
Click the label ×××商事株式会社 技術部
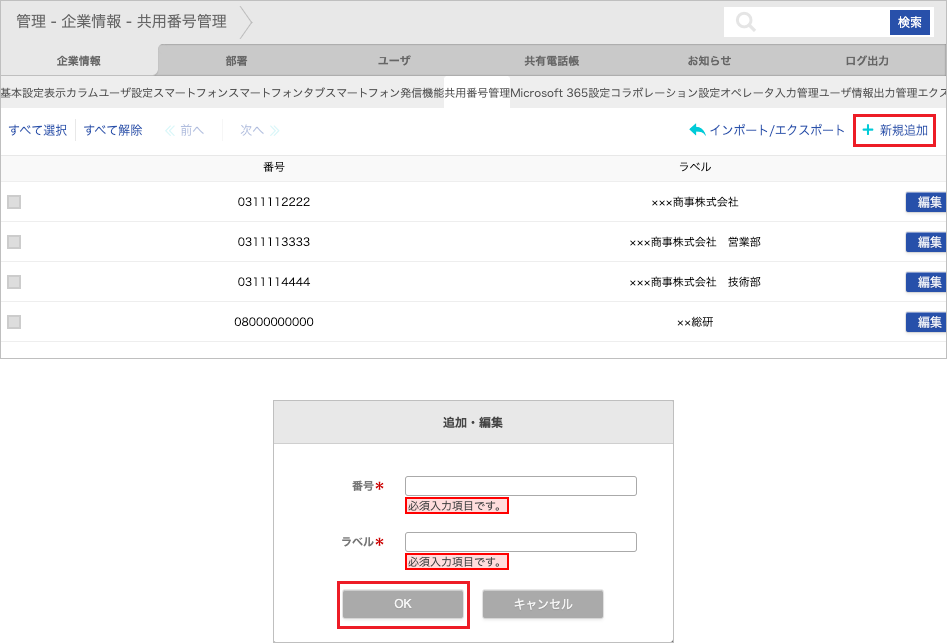click(695, 282)
